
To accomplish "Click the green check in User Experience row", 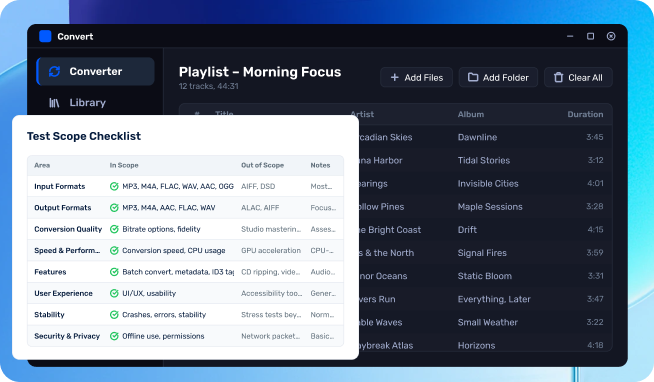I will pyautogui.click(x=114, y=293).
